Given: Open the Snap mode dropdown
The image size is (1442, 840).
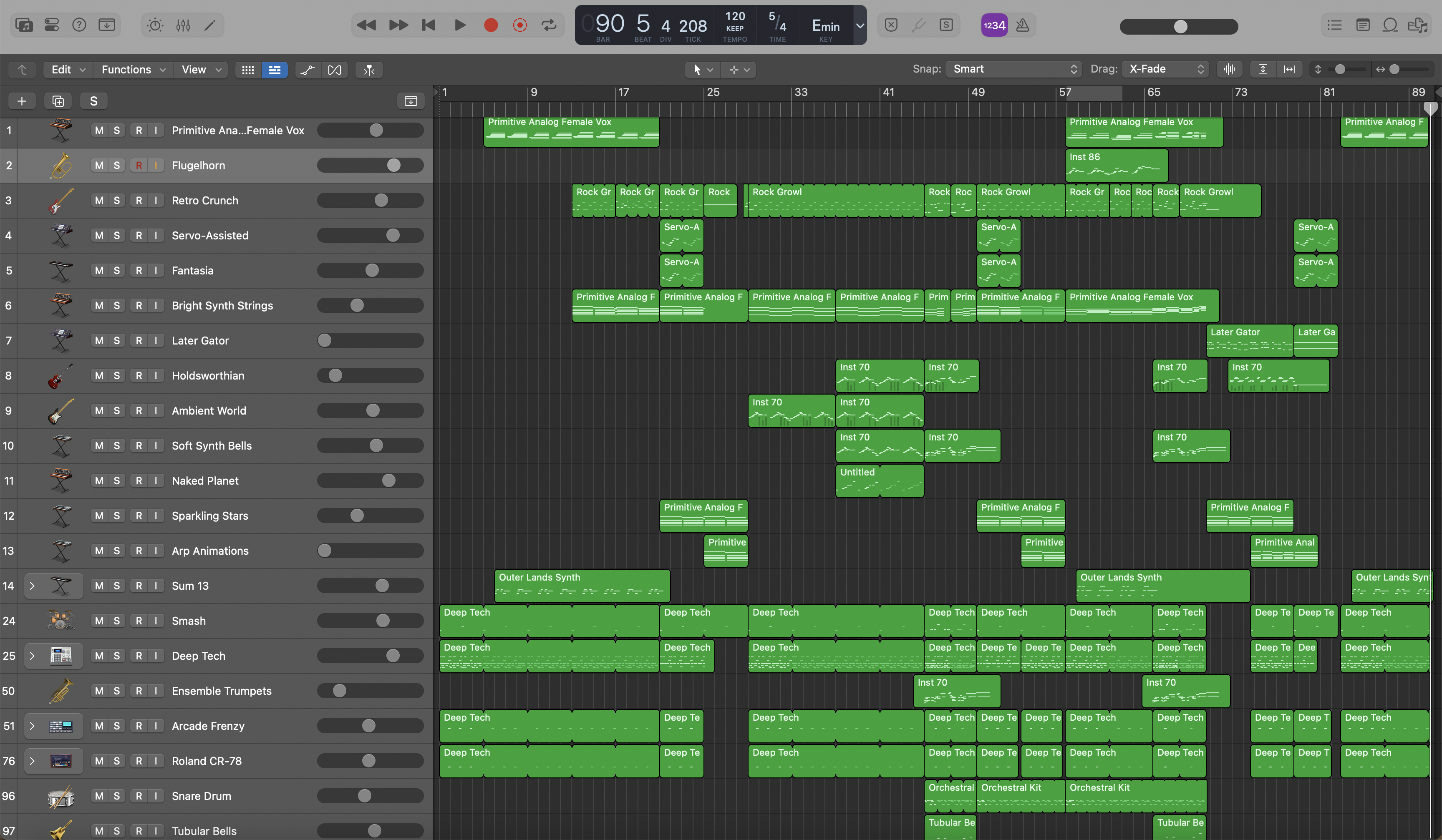Looking at the screenshot, I should pyautogui.click(x=1013, y=69).
